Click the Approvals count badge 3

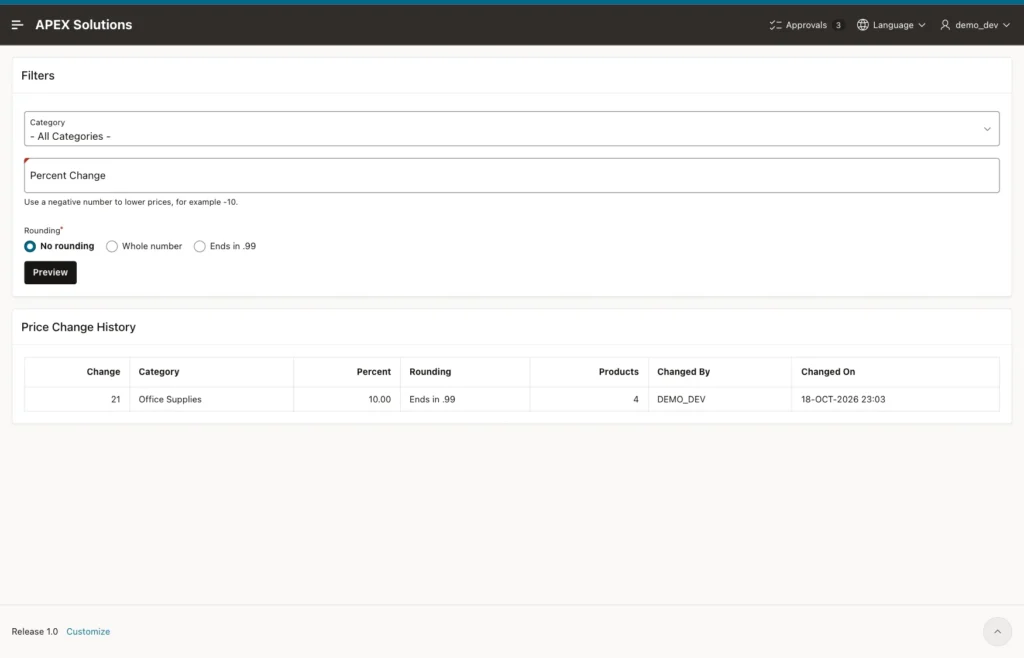(x=838, y=25)
